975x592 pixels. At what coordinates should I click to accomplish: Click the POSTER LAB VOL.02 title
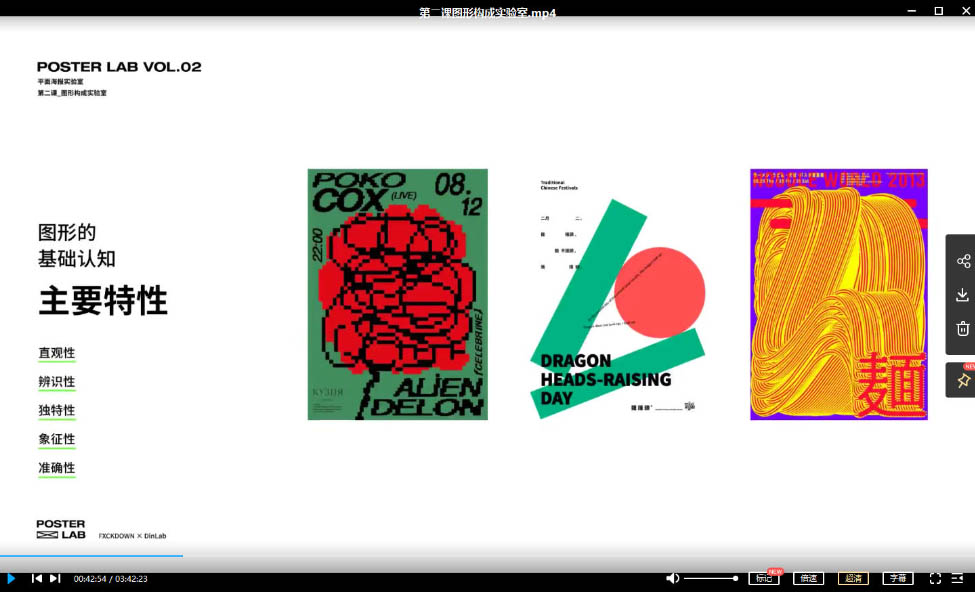(119, 67)
